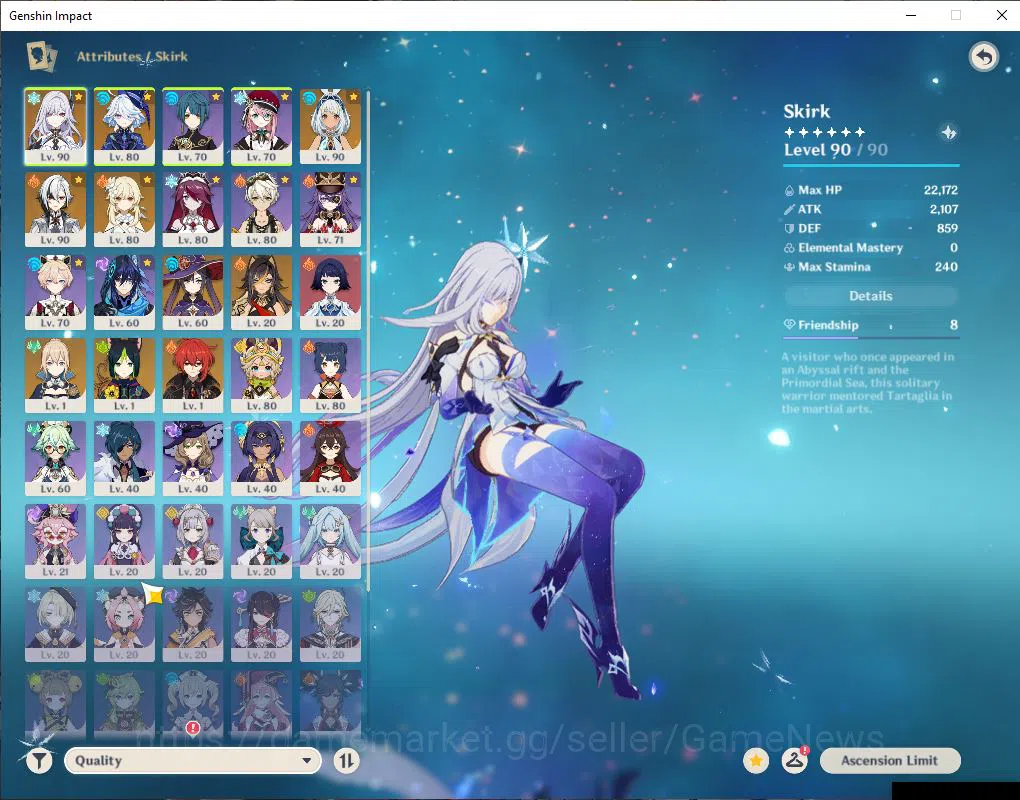Open the outfit hanger icon
Screen dimensions: 1020x800
coord(794,760)
